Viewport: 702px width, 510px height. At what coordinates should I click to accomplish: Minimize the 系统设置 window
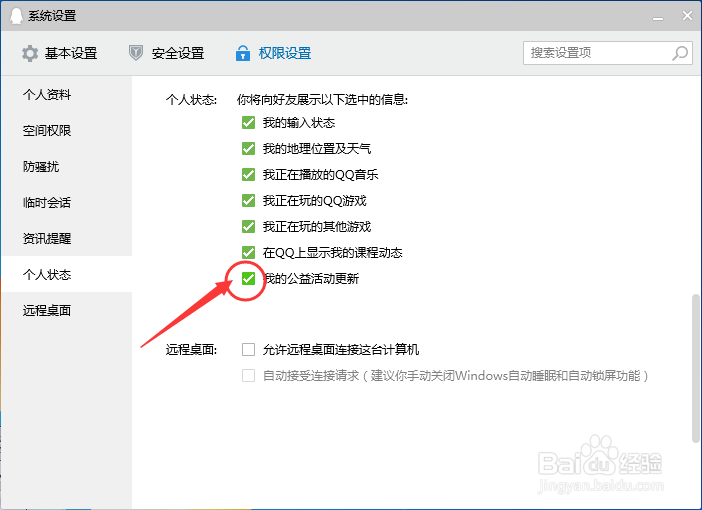pyautogui.click(x=658, y=17)
